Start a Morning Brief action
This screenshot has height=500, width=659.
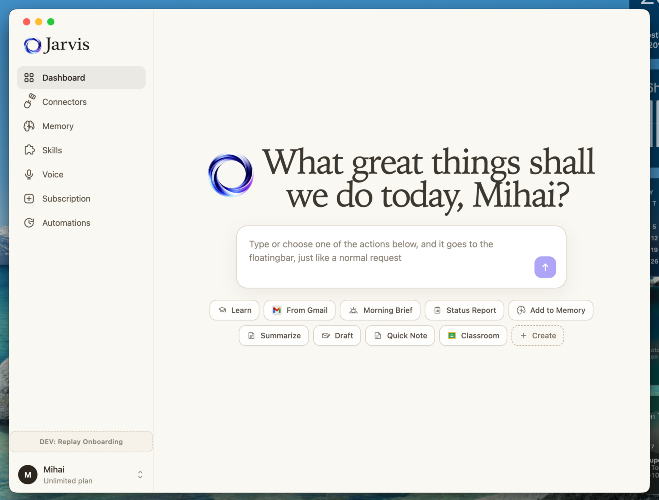380,310
